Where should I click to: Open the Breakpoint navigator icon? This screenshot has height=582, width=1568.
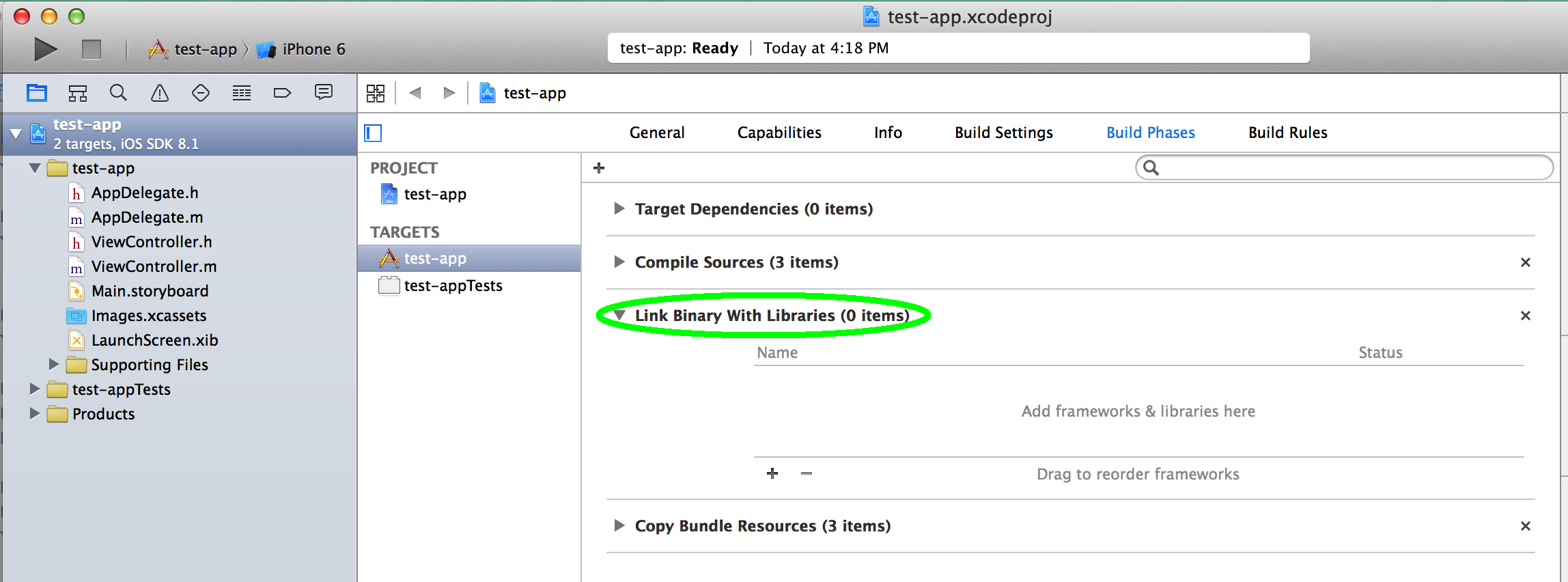[282, 93]
